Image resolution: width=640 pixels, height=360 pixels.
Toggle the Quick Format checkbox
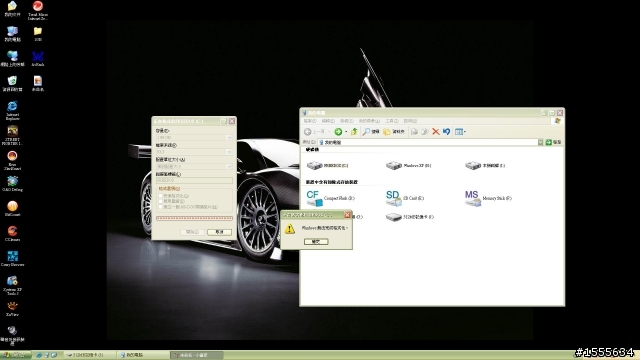click(160, 196)
